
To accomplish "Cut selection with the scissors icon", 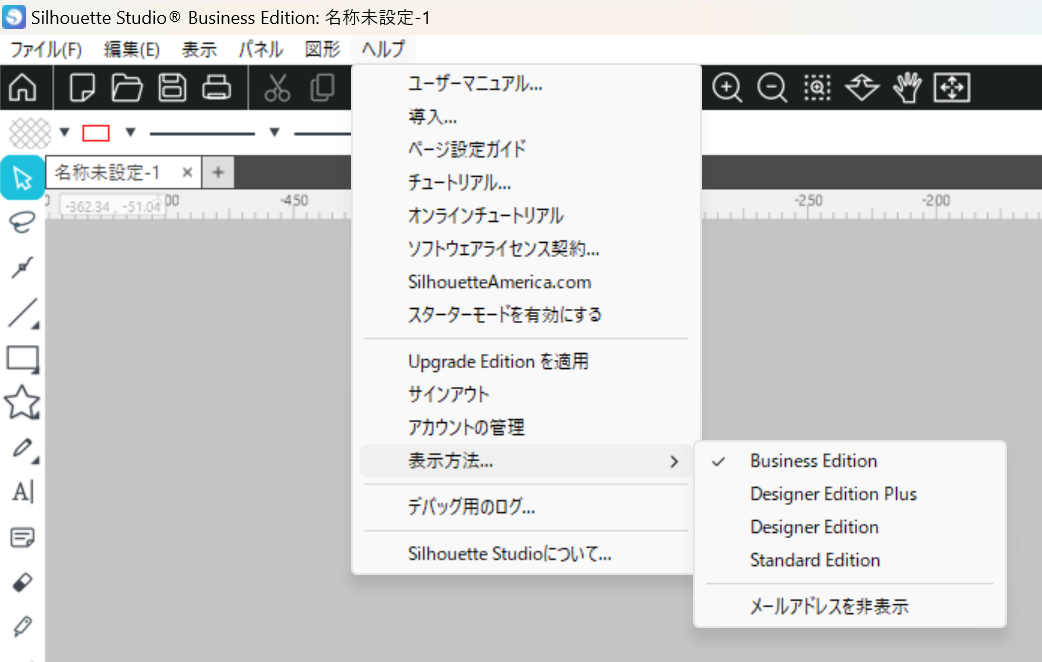I will coord(277,87).
